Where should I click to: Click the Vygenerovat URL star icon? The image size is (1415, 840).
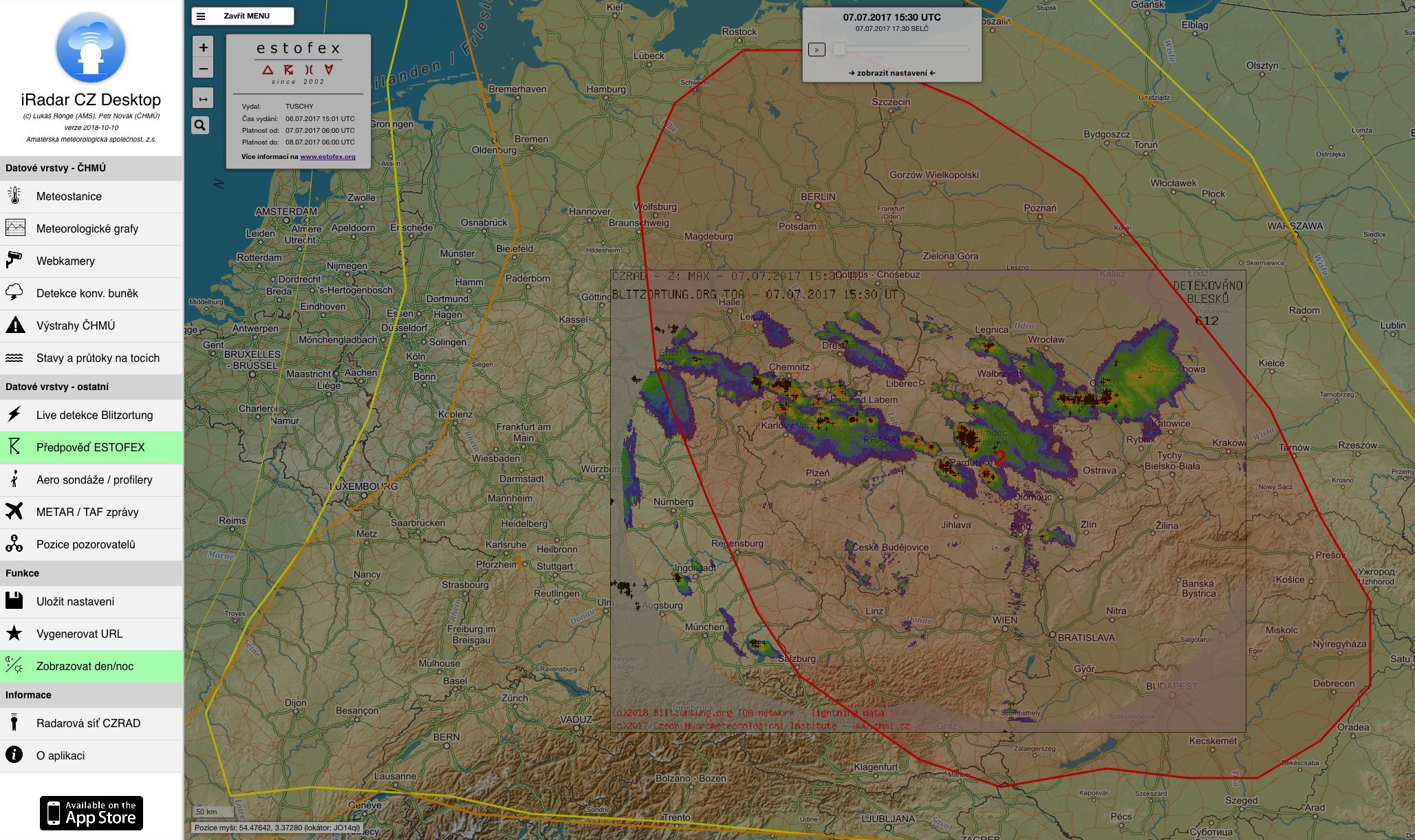(x=14, y=634)
